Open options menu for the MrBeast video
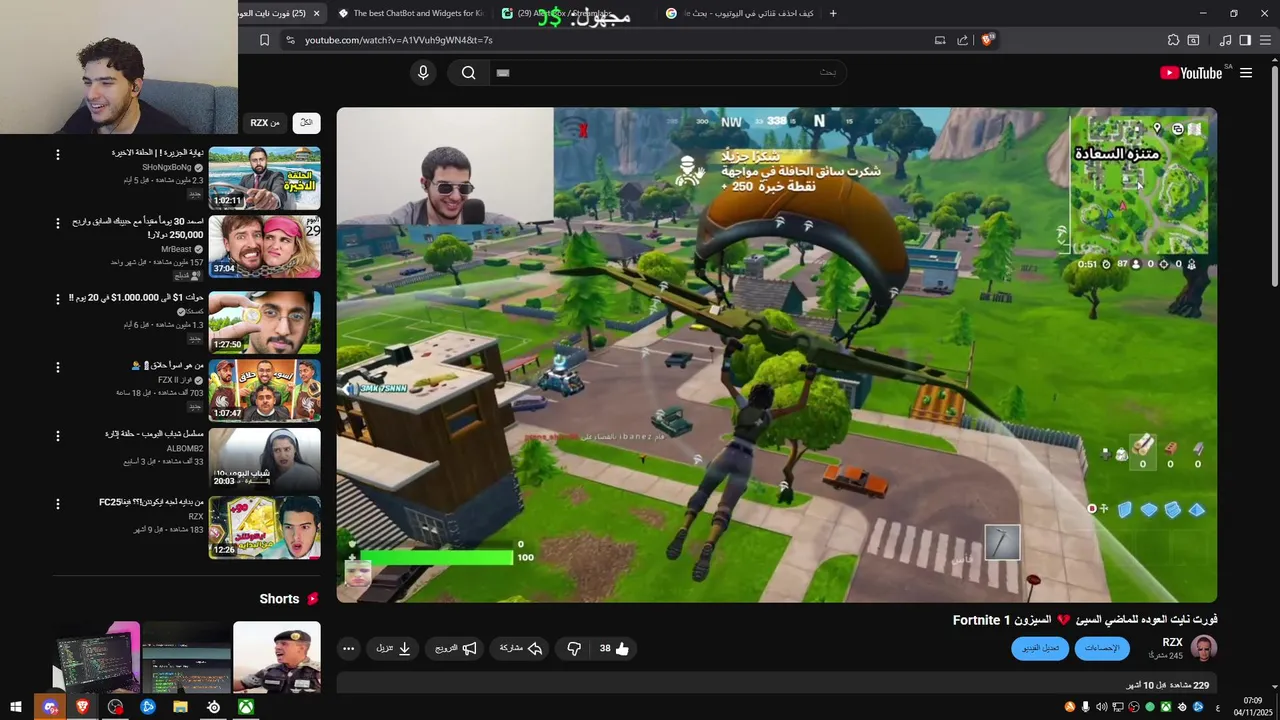Viewport: 1280px width, 720px height. [x=57, y=224]
